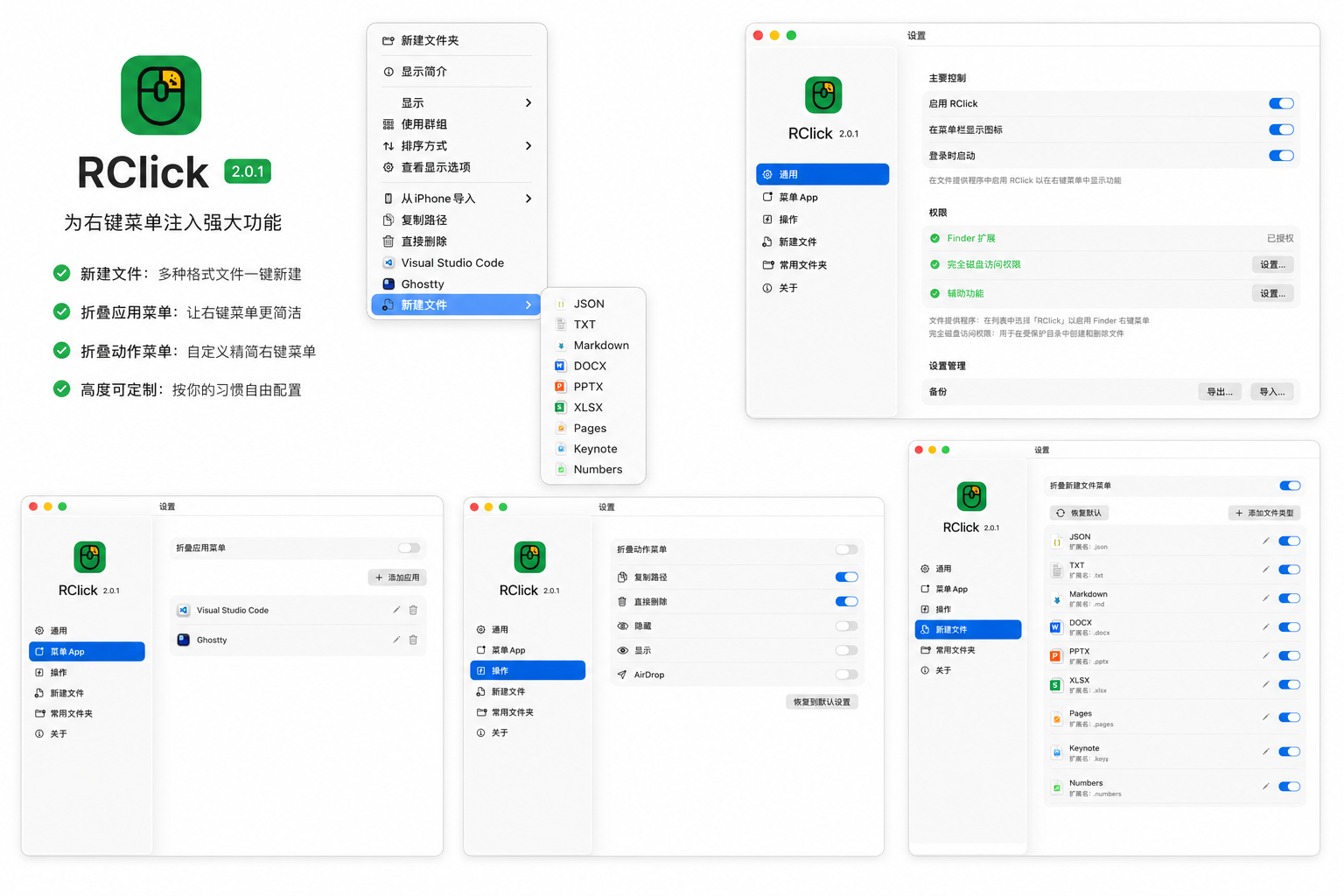
Task: Expand the 从 iPhone 导入 submenu arrow
Action: 528,199
